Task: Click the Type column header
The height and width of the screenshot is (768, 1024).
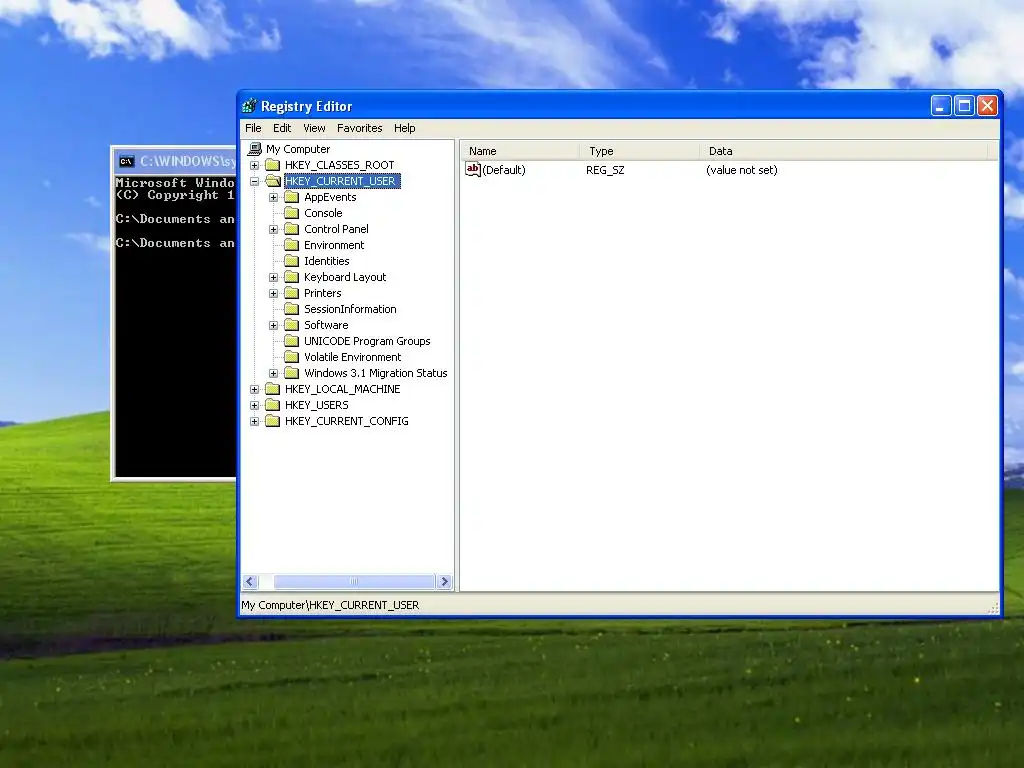Action: tap(640, 151)
